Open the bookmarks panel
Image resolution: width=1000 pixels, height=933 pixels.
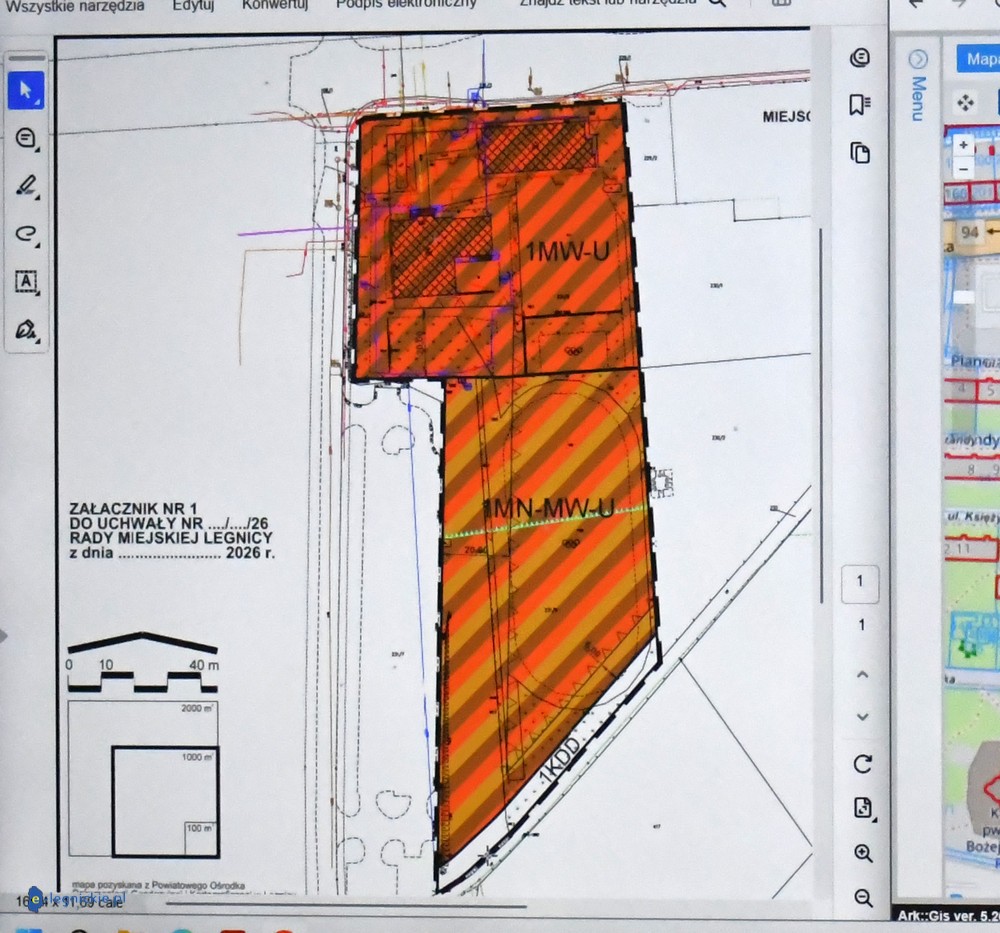pyautogui.click(x=859, y=105)
